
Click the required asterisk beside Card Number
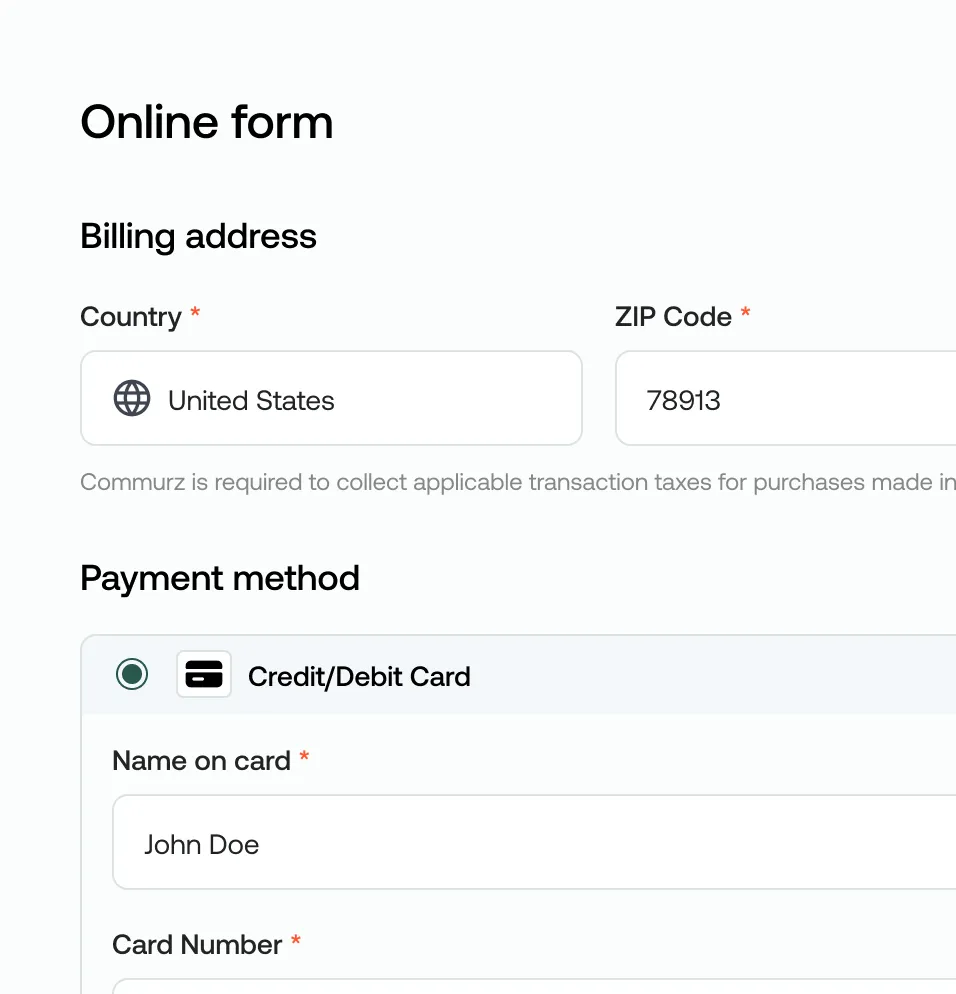click(x=296, y=942)
